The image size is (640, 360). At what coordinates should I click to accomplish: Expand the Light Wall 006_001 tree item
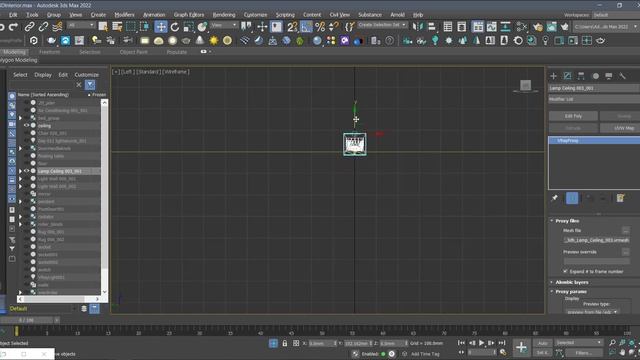[x=20, y=179]
